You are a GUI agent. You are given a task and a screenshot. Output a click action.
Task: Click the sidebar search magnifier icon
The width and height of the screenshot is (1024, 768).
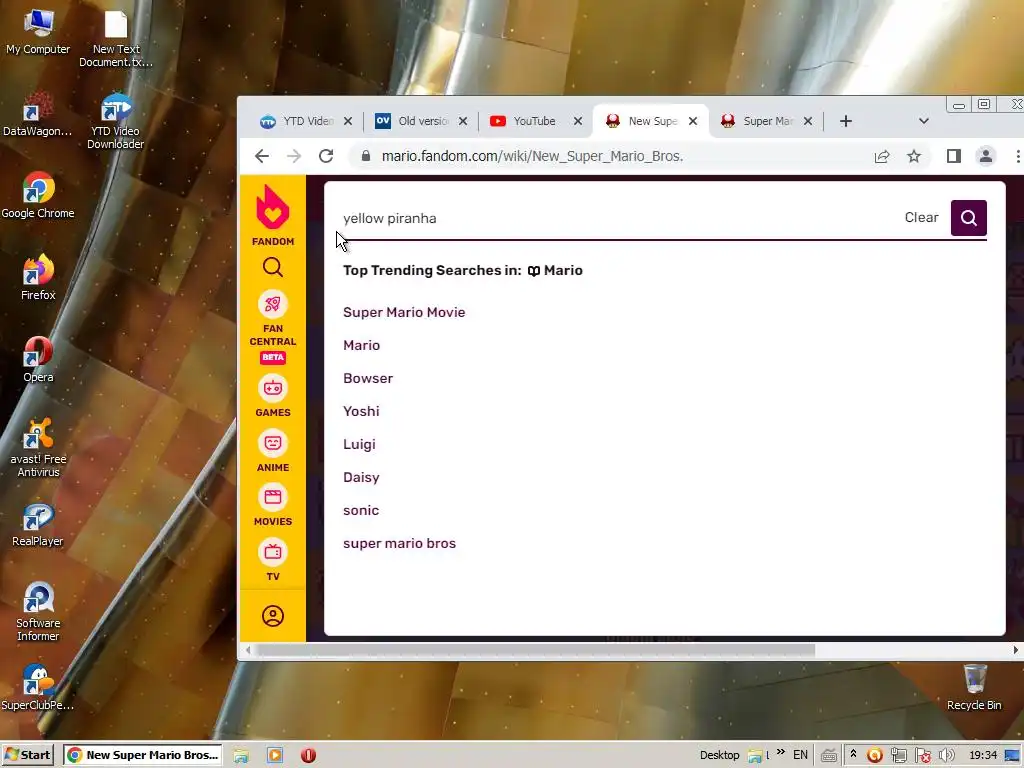[272, 267]
